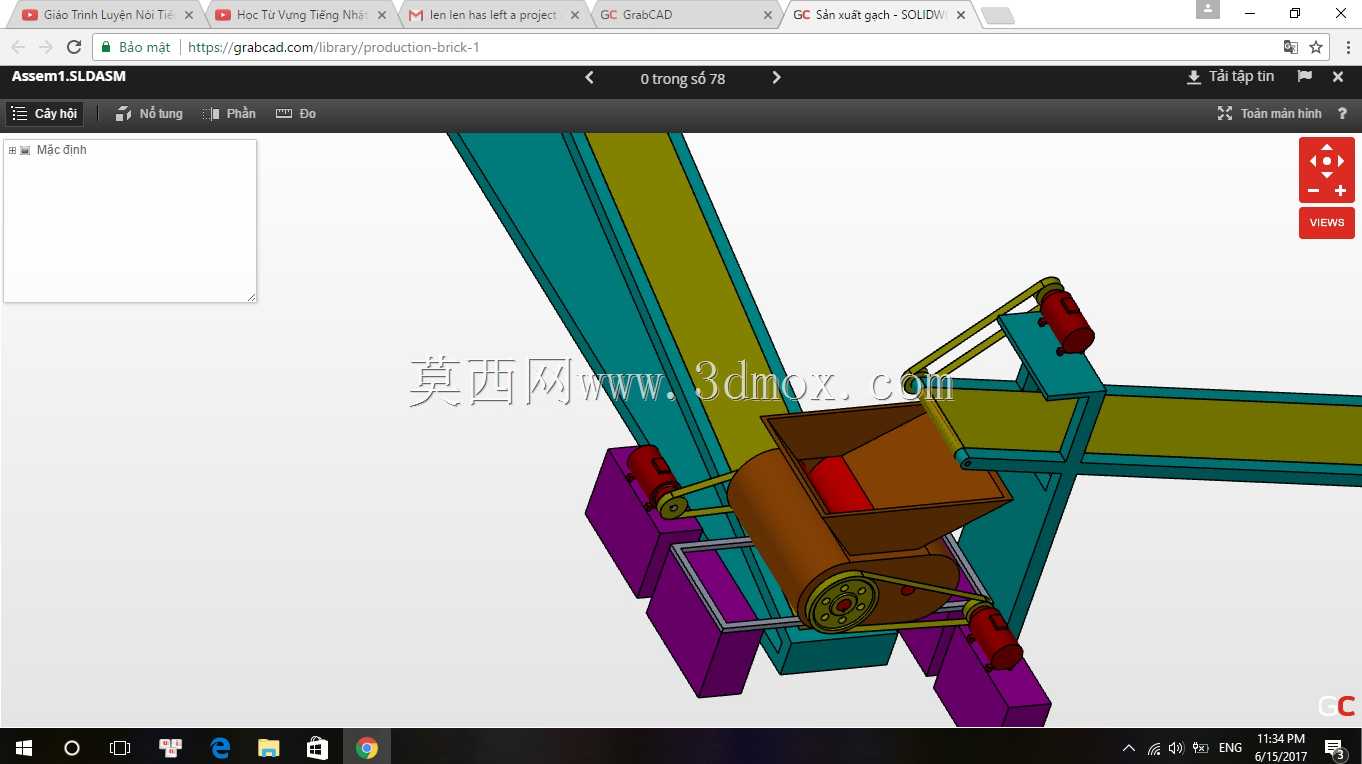Screen dimensions: 1362x764
Task: Close the GrabCAD tab
Action: [768, 15]
